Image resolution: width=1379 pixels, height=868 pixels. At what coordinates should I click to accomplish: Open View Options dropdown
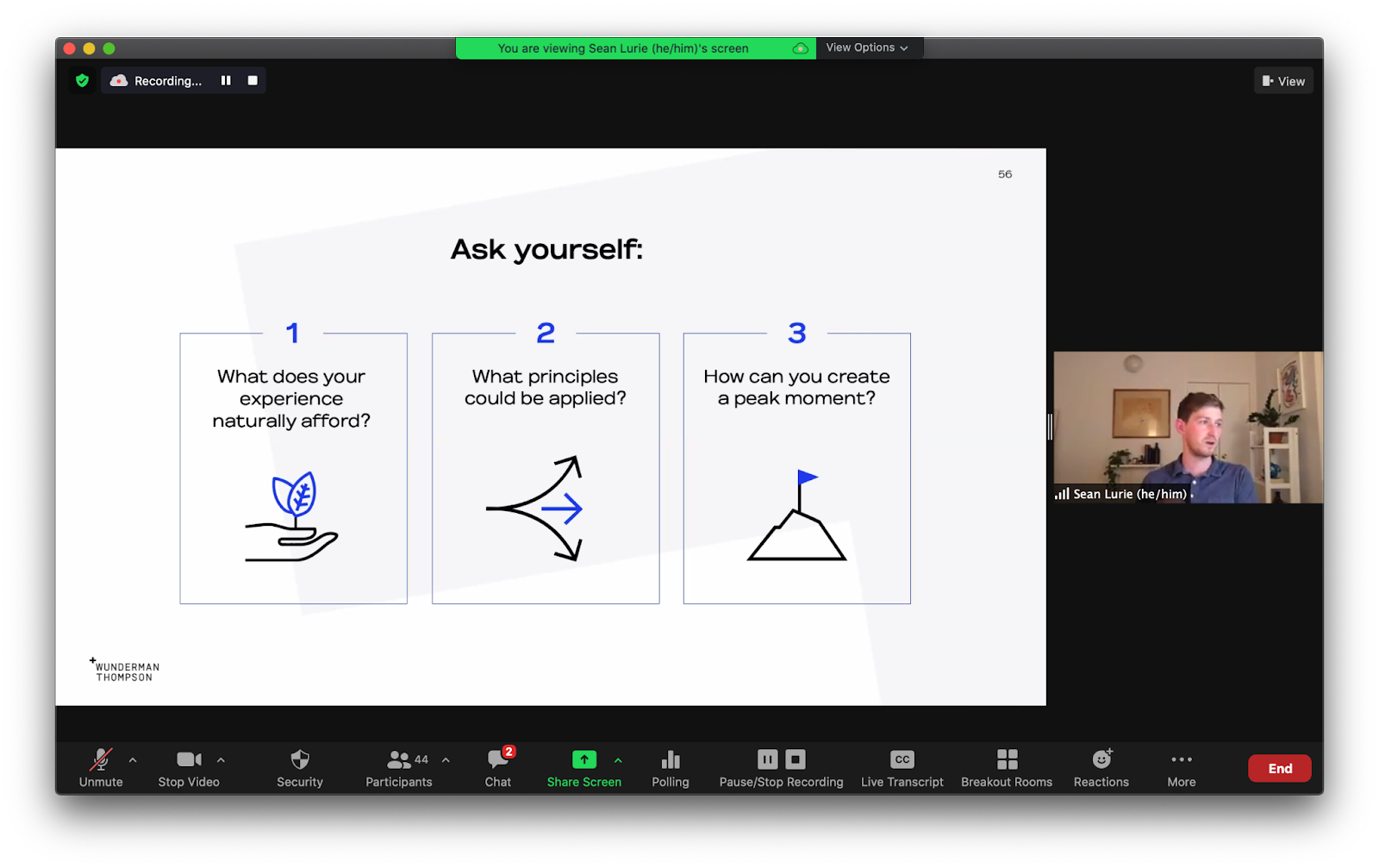[868, 48]
